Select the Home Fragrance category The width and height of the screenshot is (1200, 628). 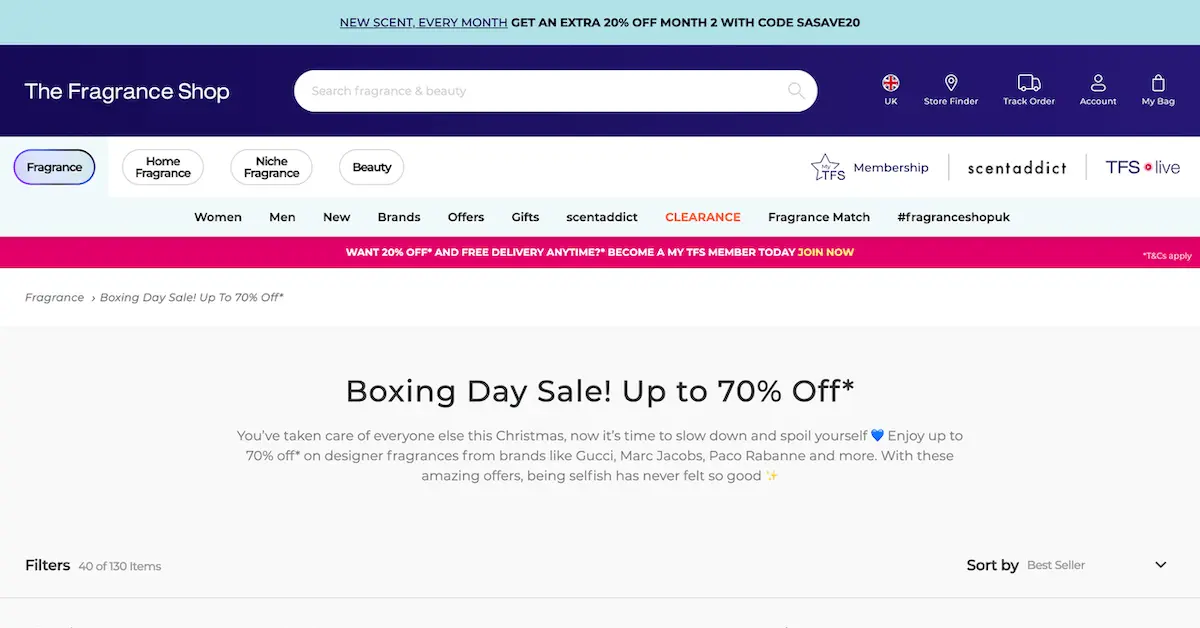pyautogui.click(x=162, y=167)
